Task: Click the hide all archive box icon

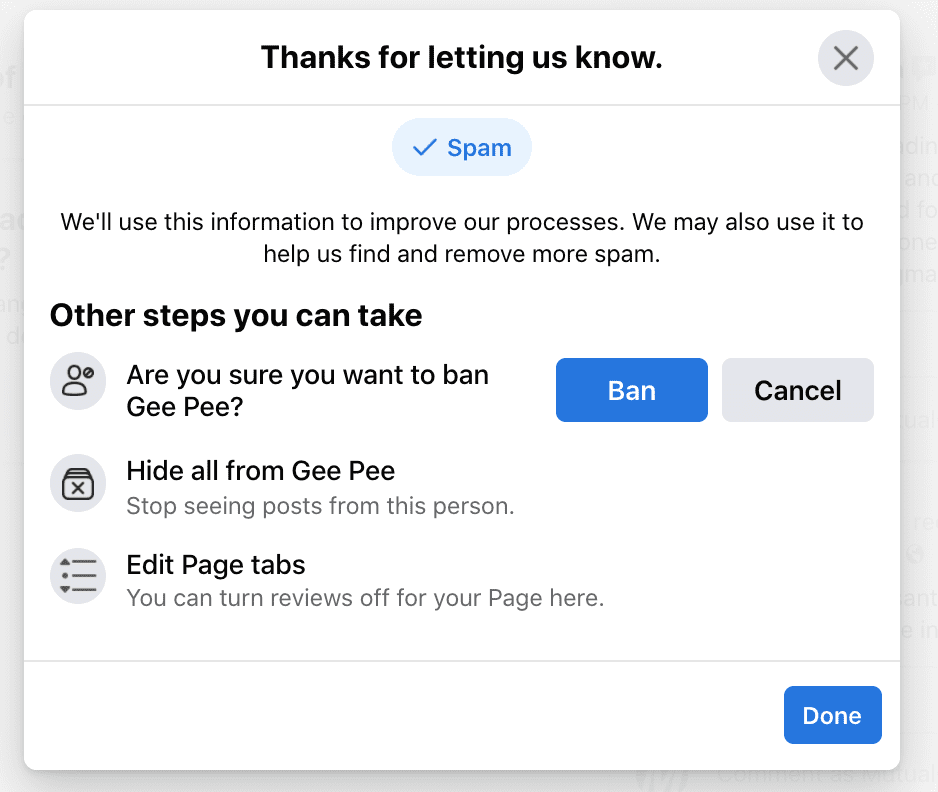Action: coord(78,483)
